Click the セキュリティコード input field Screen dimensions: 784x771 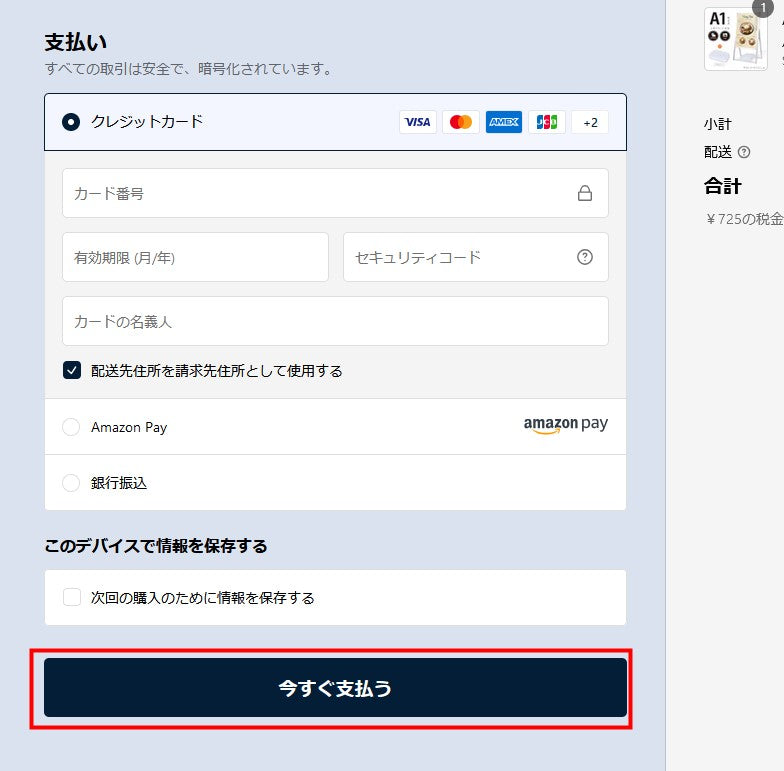pos(460,257)
